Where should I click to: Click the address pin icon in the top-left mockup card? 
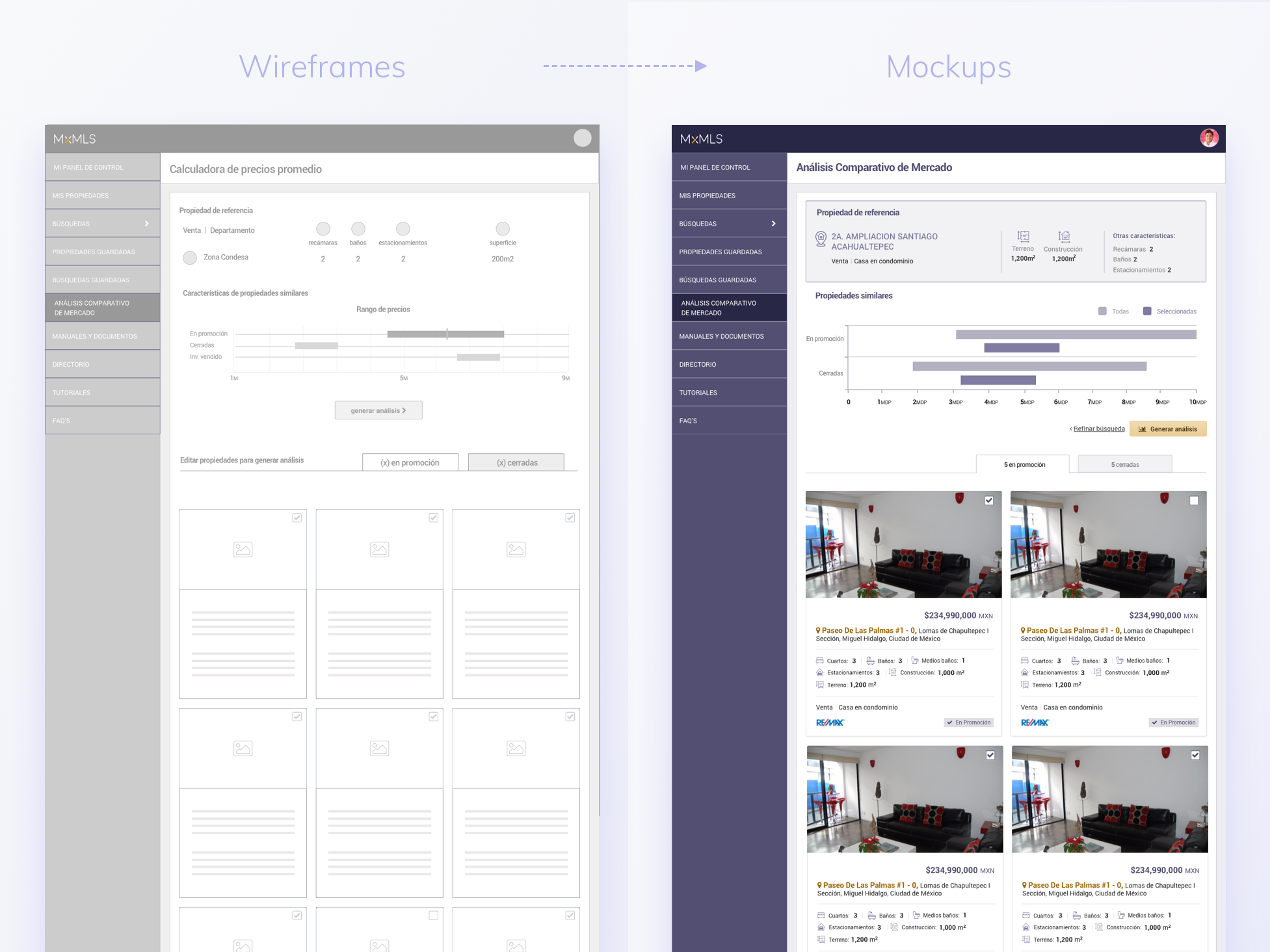[x=819, y=631]
